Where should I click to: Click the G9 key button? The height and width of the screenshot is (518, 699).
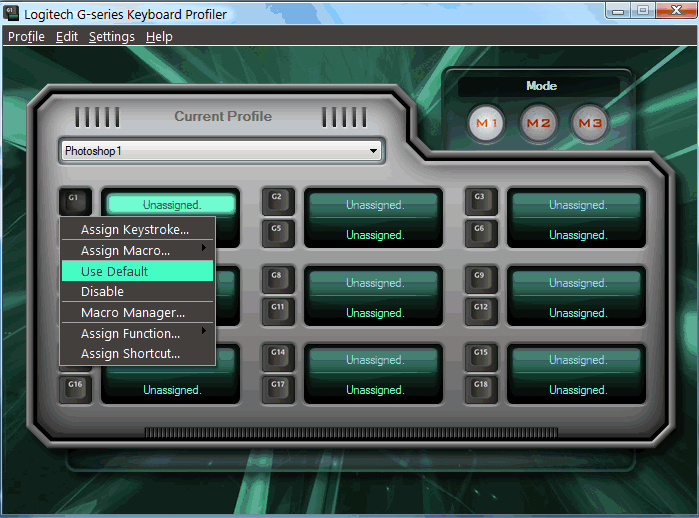click(x=481, y=280)
